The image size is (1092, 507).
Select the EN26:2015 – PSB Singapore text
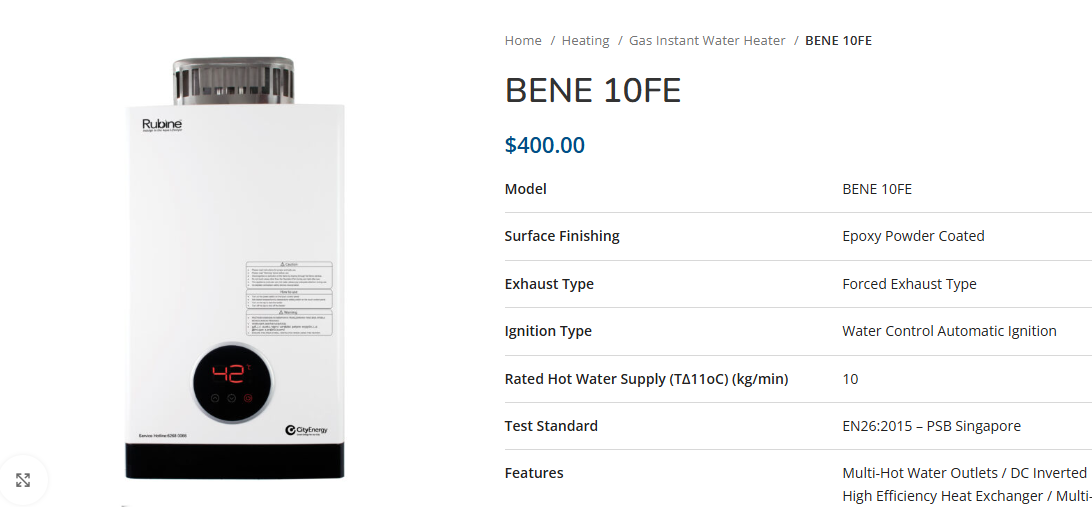coord(931,426)
